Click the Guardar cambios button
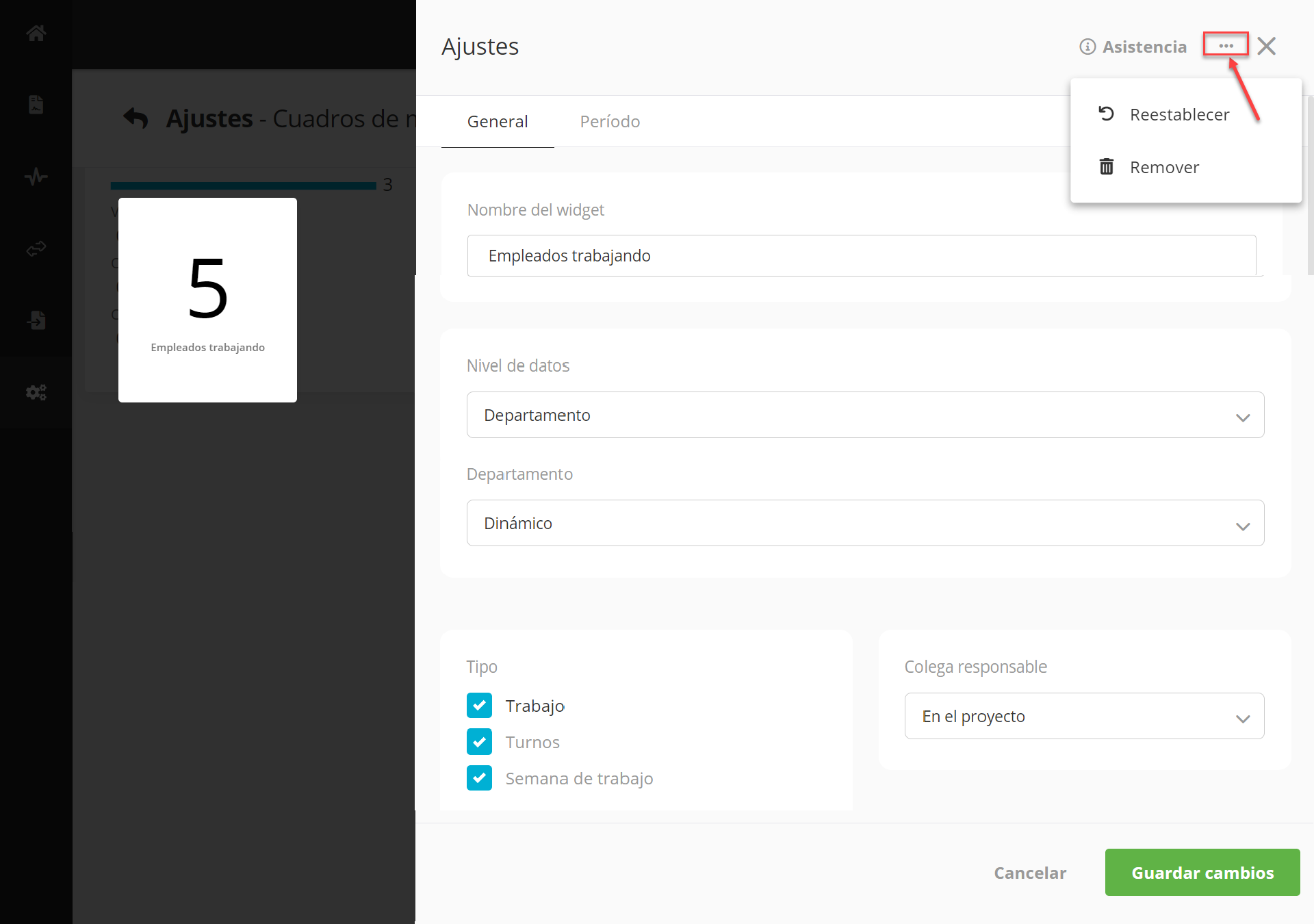Screen dimensions: 1314x924 tap(1202, 873)
